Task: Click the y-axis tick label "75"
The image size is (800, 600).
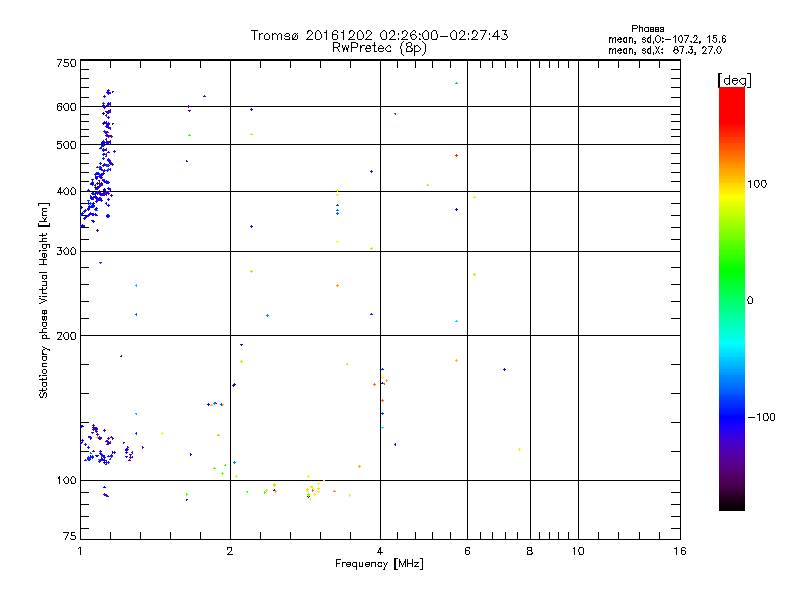Action: tap(70, 536)
